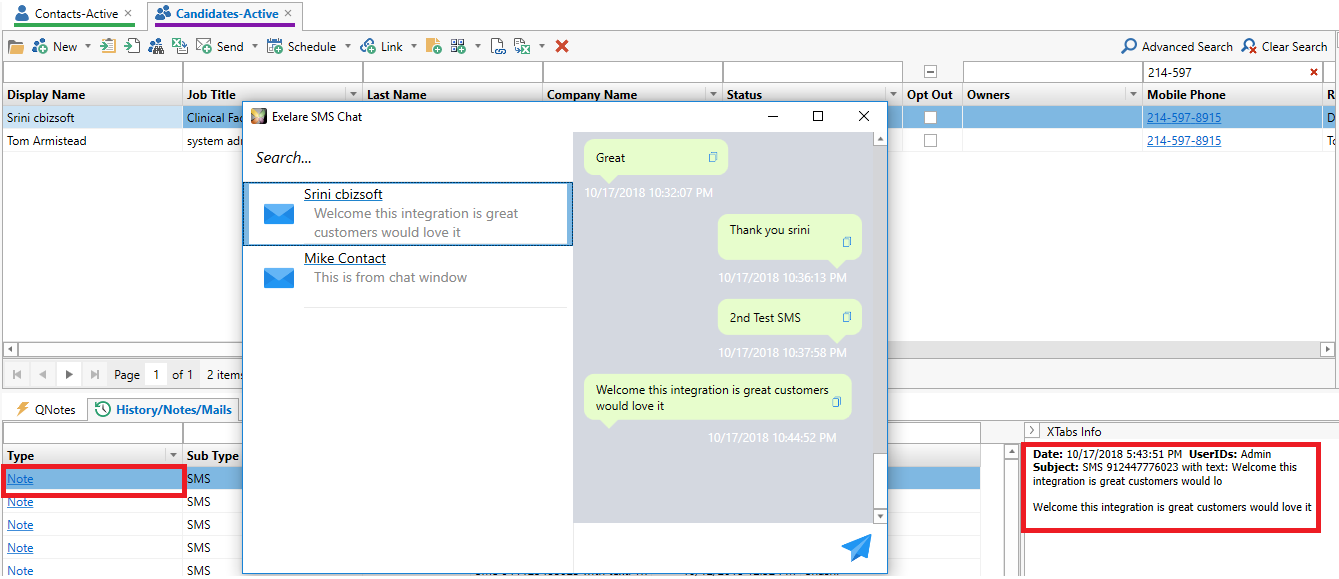
Task: Click the red delete X icon
Action: [562, 46]
